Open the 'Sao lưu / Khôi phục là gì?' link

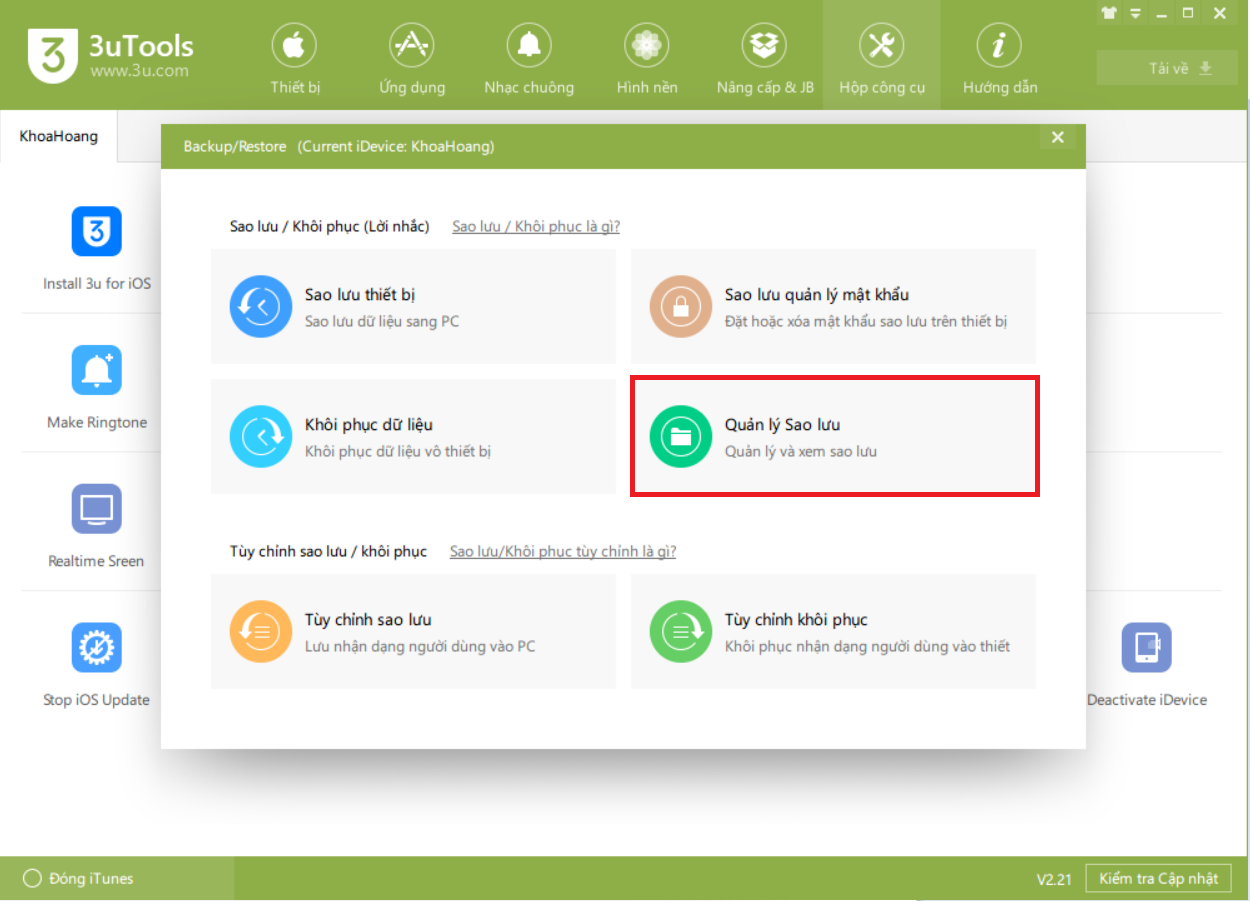tap(536, 227)
